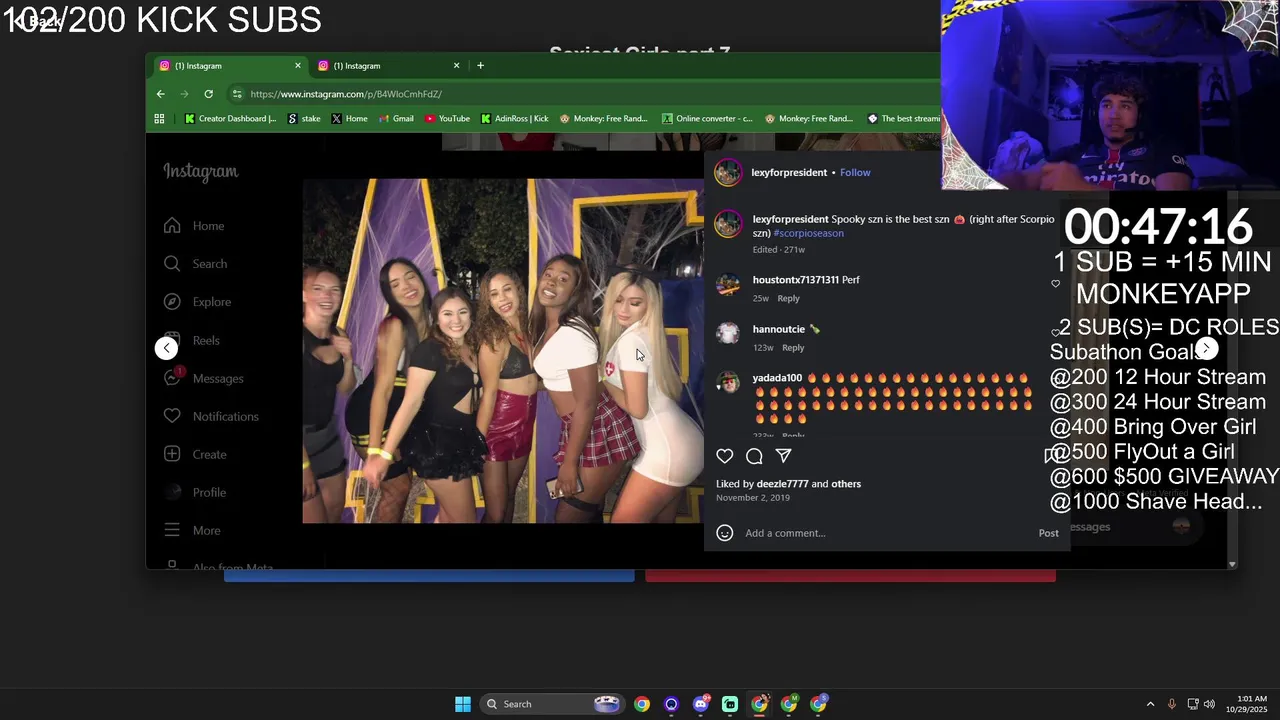The image size is (1280, 720).
Task: Reply to houstontx71371311's comment
Action: [x=788, y=298]
